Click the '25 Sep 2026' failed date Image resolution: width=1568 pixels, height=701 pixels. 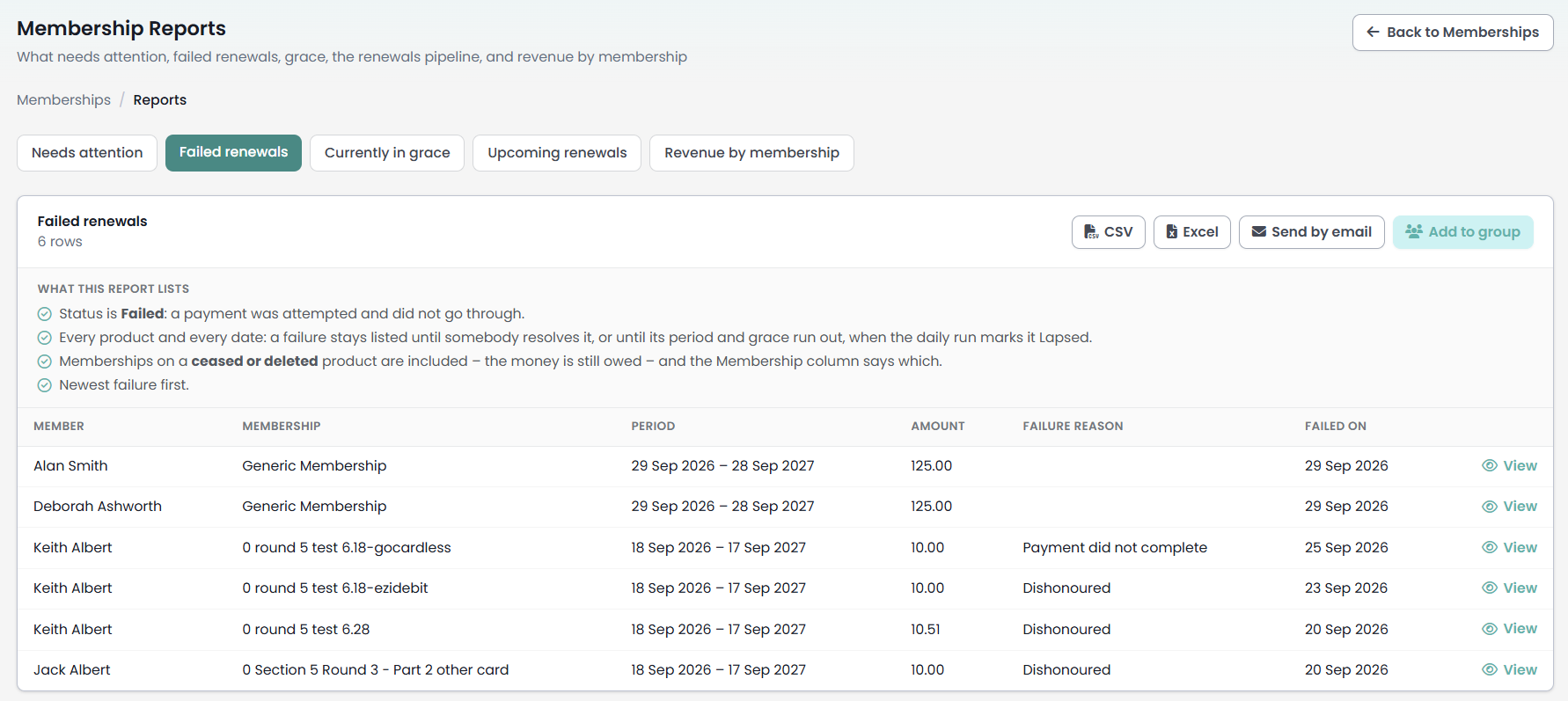pyautogui.click(x=1346, y=548)
